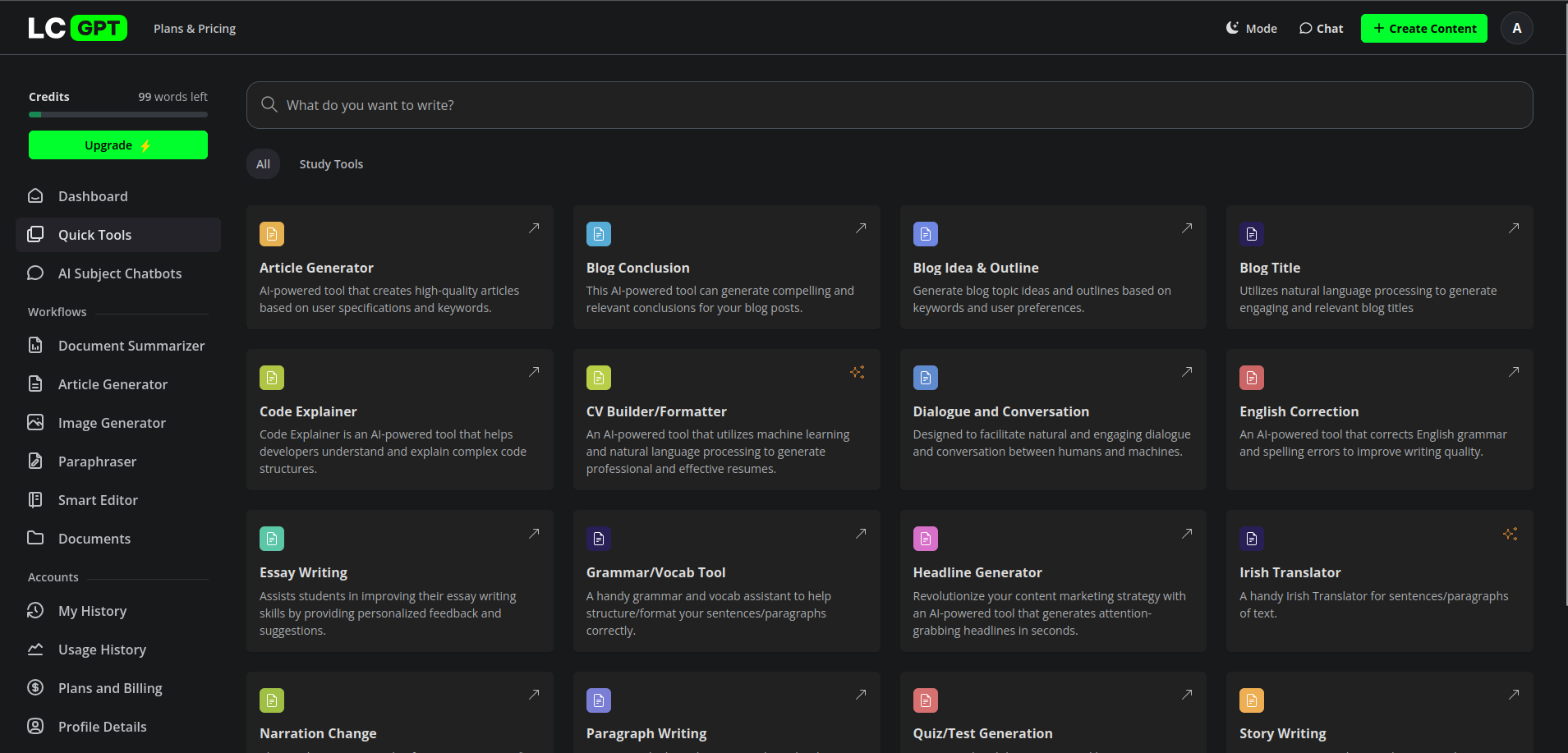The width and height of the screenshot is (1568, 753).
Task: Select the All filter tab
Action: click(263, 164)
